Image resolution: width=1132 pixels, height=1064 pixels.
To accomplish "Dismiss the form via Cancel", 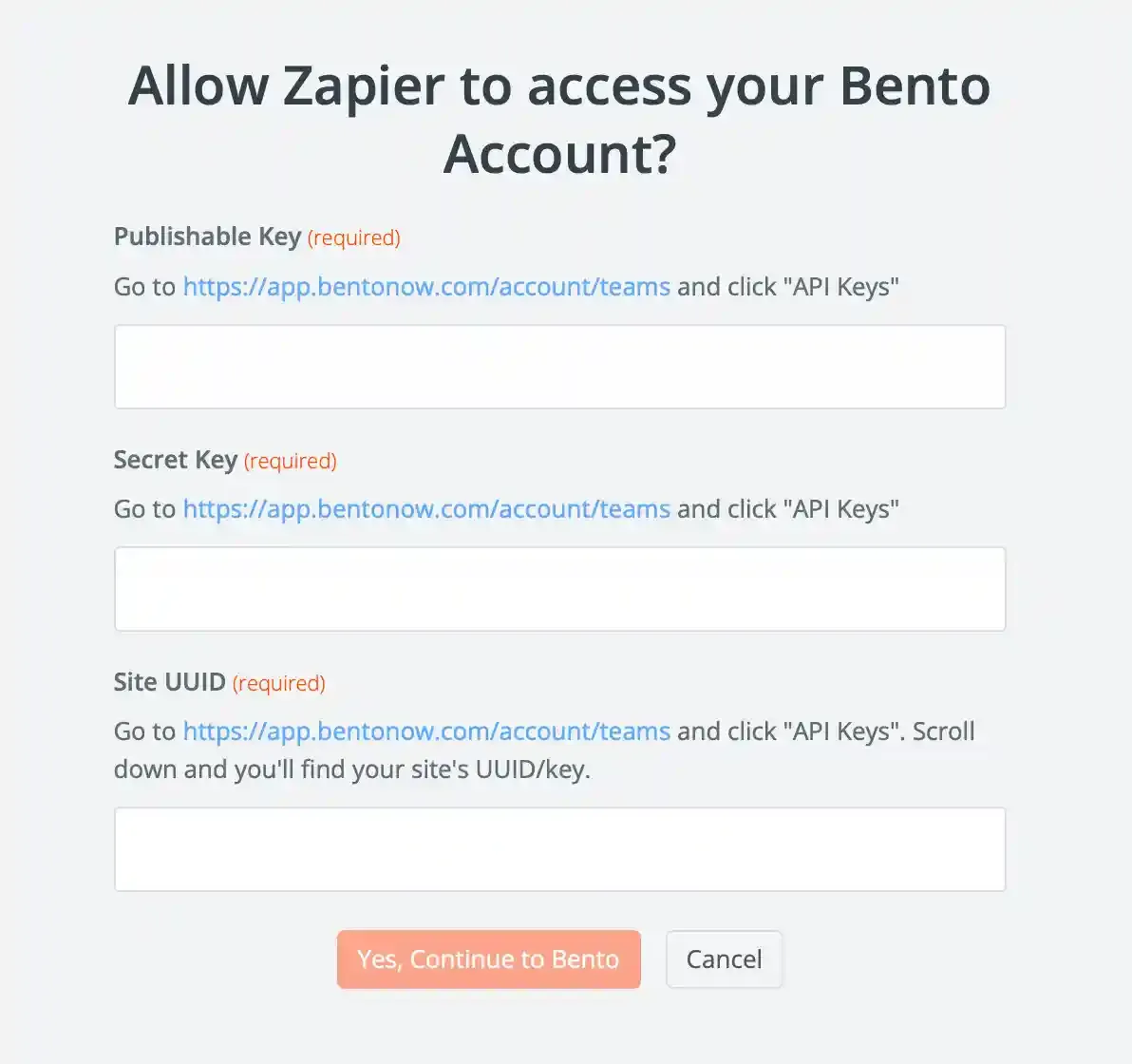I will 724,959.
